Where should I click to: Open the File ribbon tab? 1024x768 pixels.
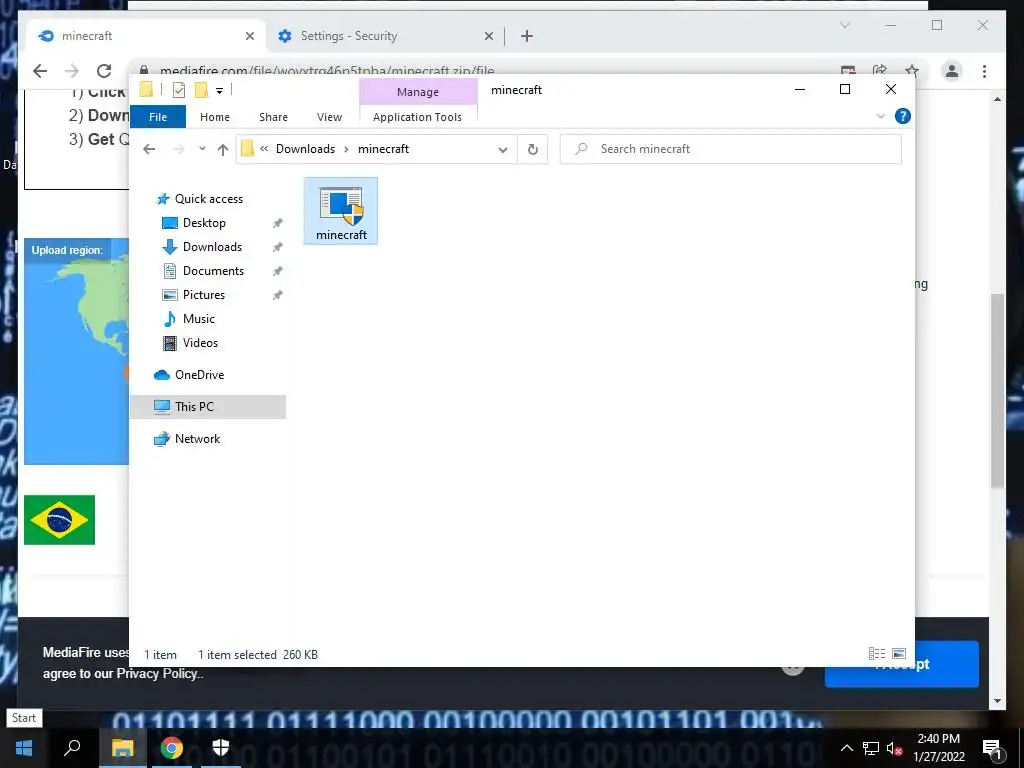158,117
